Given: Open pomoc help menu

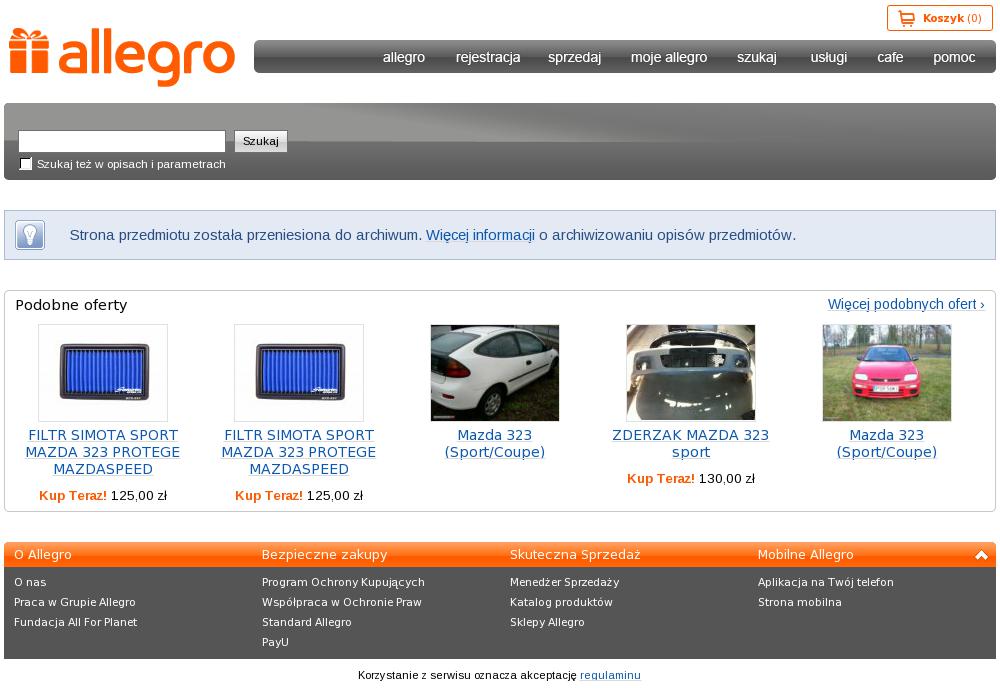Looking at the screenshot, I should 954,57.
